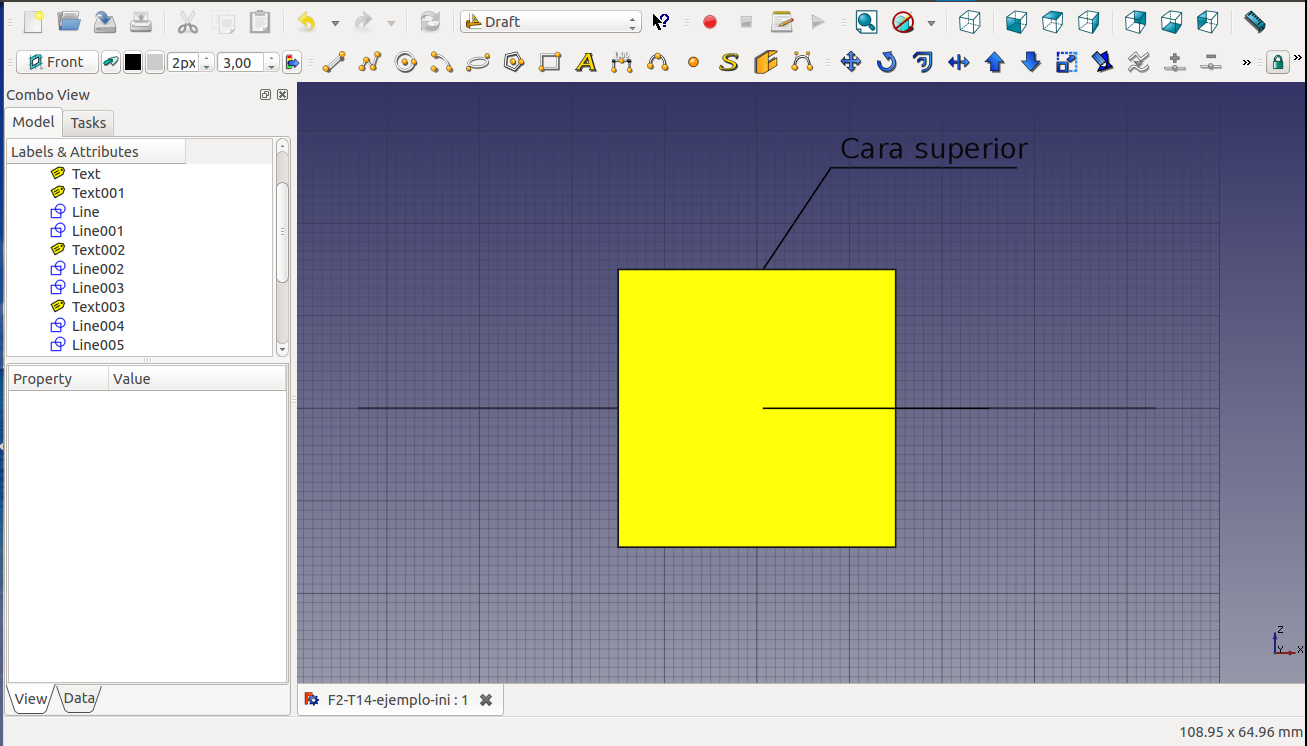Toggle construction mode button

coord(111,63)
